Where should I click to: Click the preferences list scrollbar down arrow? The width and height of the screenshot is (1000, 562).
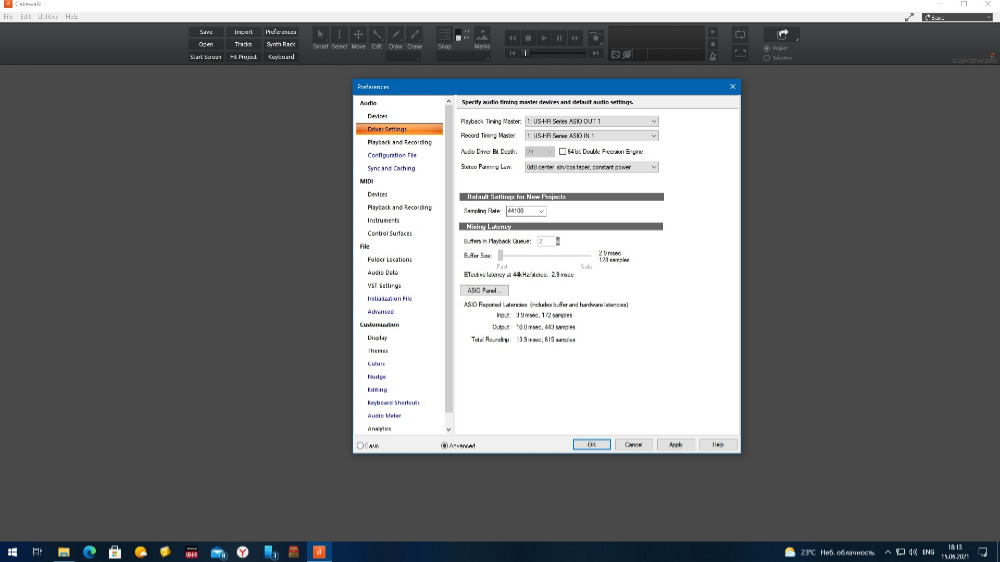coord(448,429)
